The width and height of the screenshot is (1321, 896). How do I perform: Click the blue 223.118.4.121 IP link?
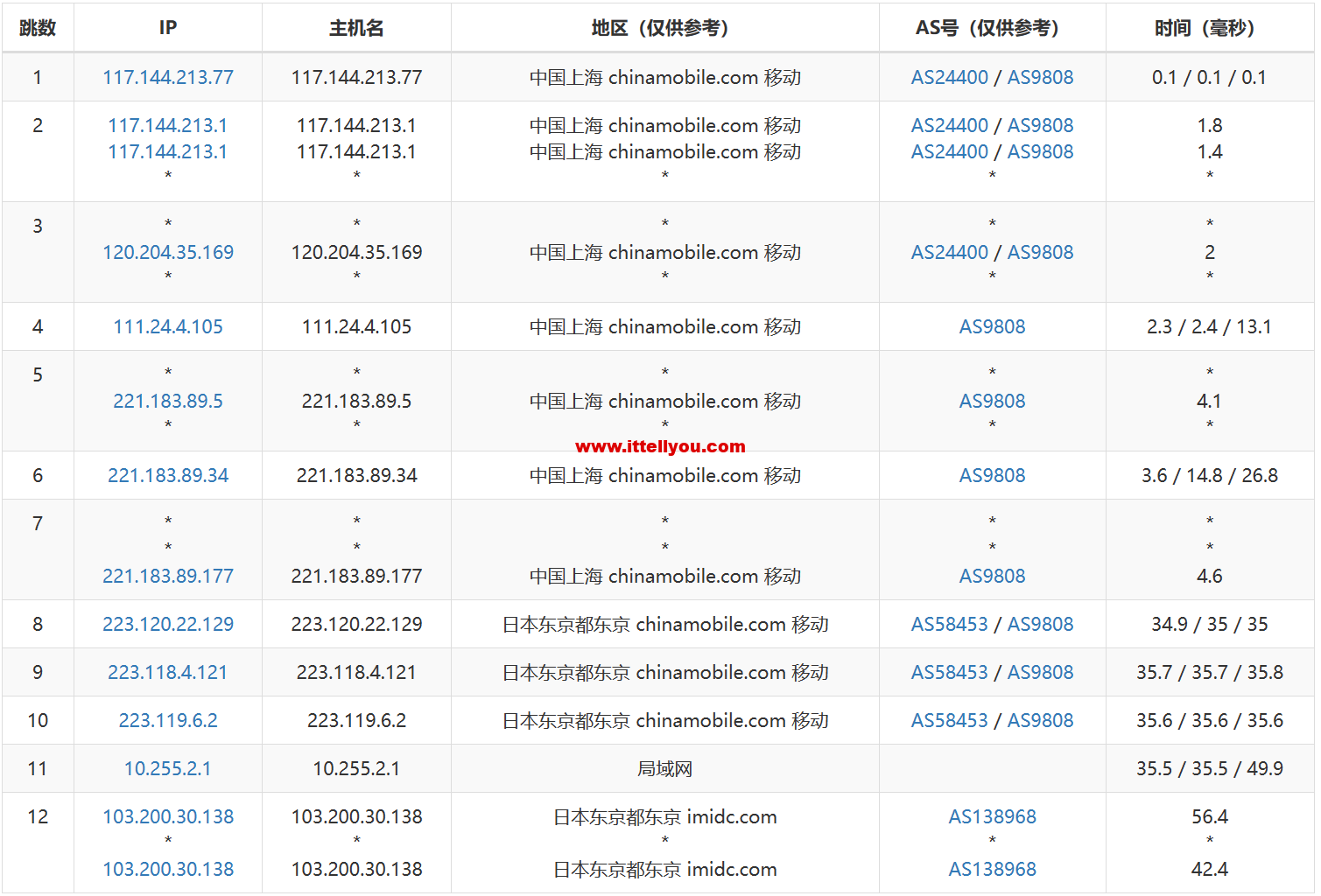168,672
